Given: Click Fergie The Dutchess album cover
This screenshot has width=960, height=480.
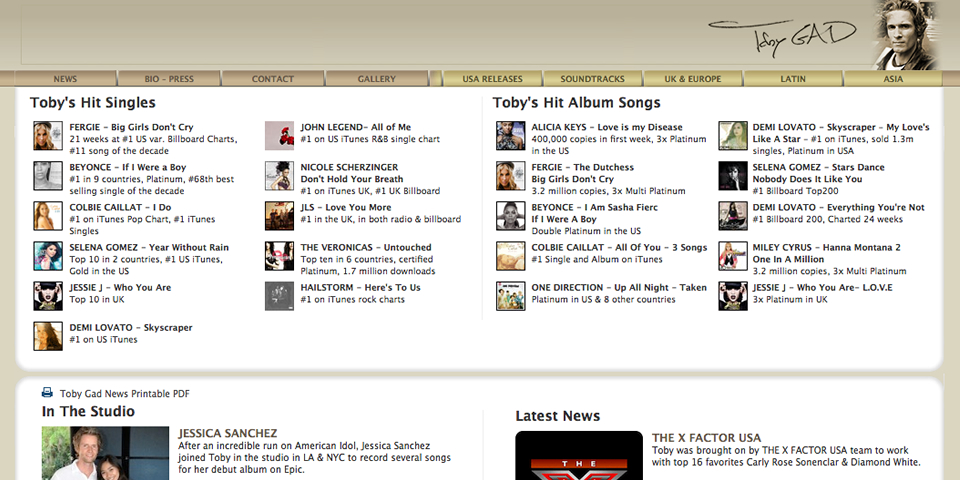Looking at the screenshot, I should 511,176.
